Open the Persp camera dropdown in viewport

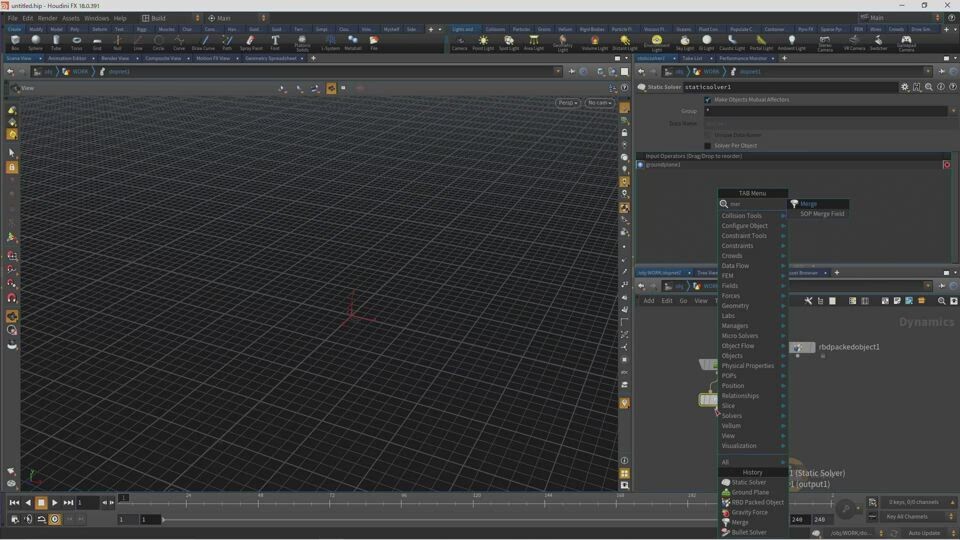[568, 103]
